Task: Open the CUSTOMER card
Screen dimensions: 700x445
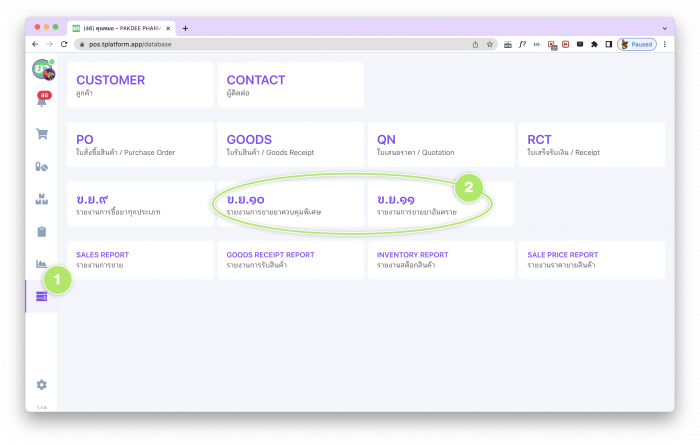Action: coord(140,85)
